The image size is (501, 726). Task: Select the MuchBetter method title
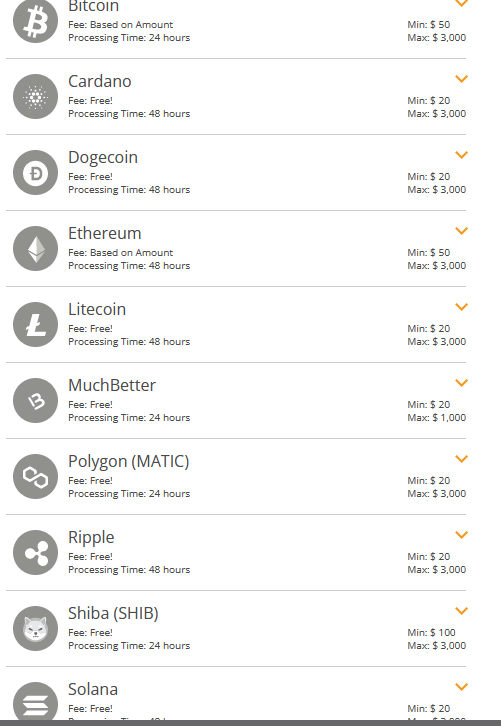[x=112, y=385]
